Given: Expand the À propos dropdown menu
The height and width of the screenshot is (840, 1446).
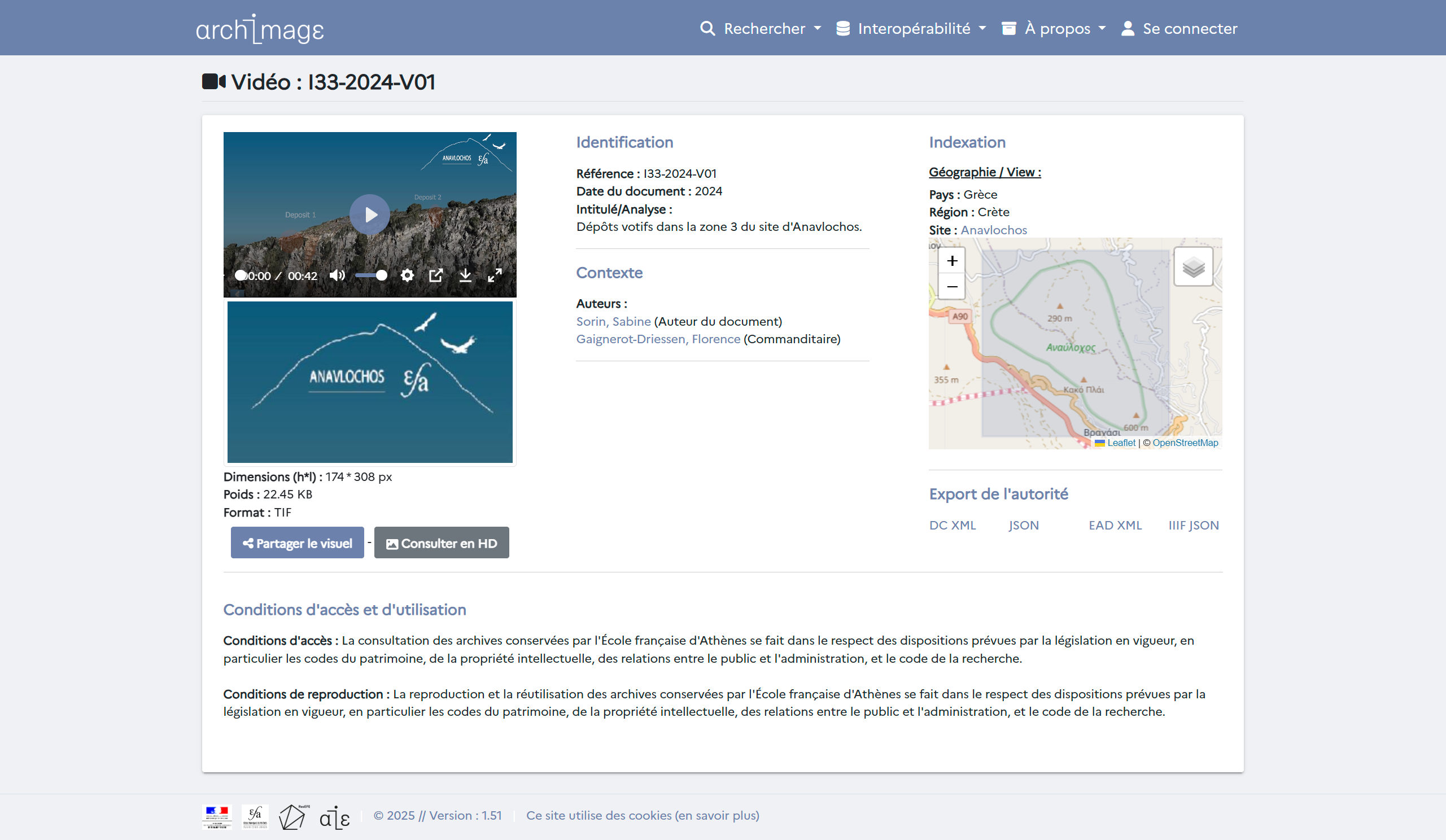Looking at the screenshot, I should click(x=1055, y=29).
